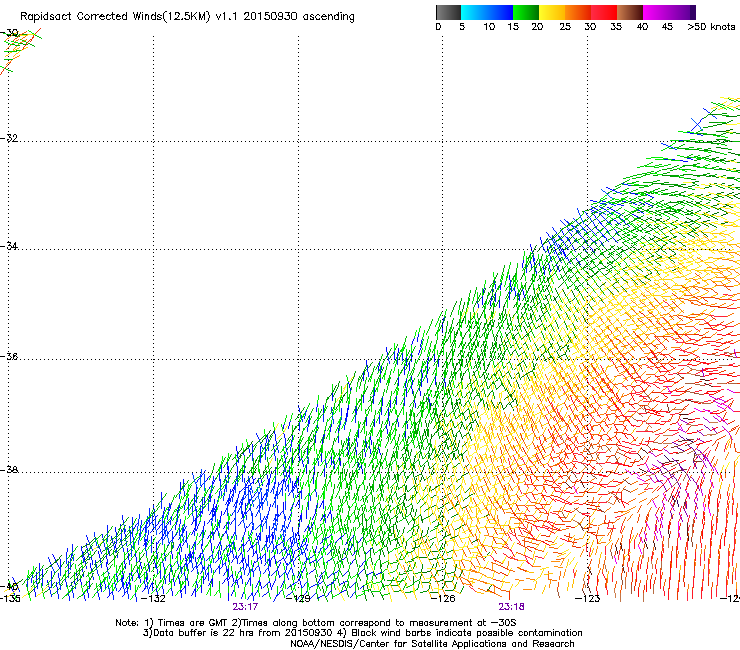The width and height of the screenshot is (740, 650).
Task: Click the brown 35-40 knots legend segment
Action: [x=630, y=12]
